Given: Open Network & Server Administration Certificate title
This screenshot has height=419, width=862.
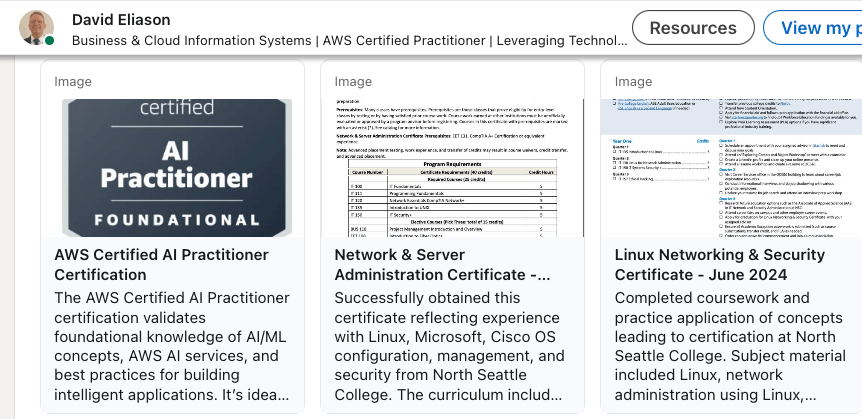Looking at the screenshot, I should pos(442,264).
